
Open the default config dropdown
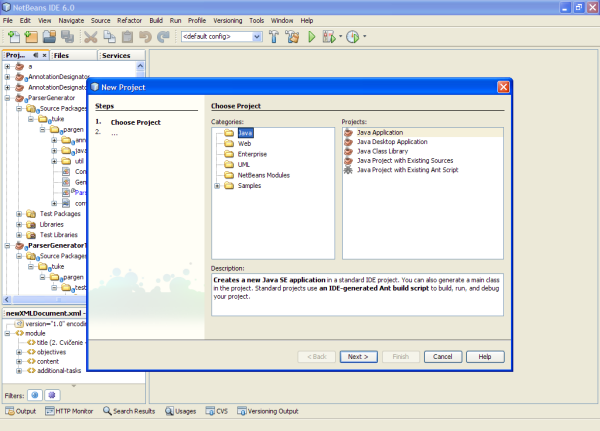pyautogui.click(x=257, y=37)
